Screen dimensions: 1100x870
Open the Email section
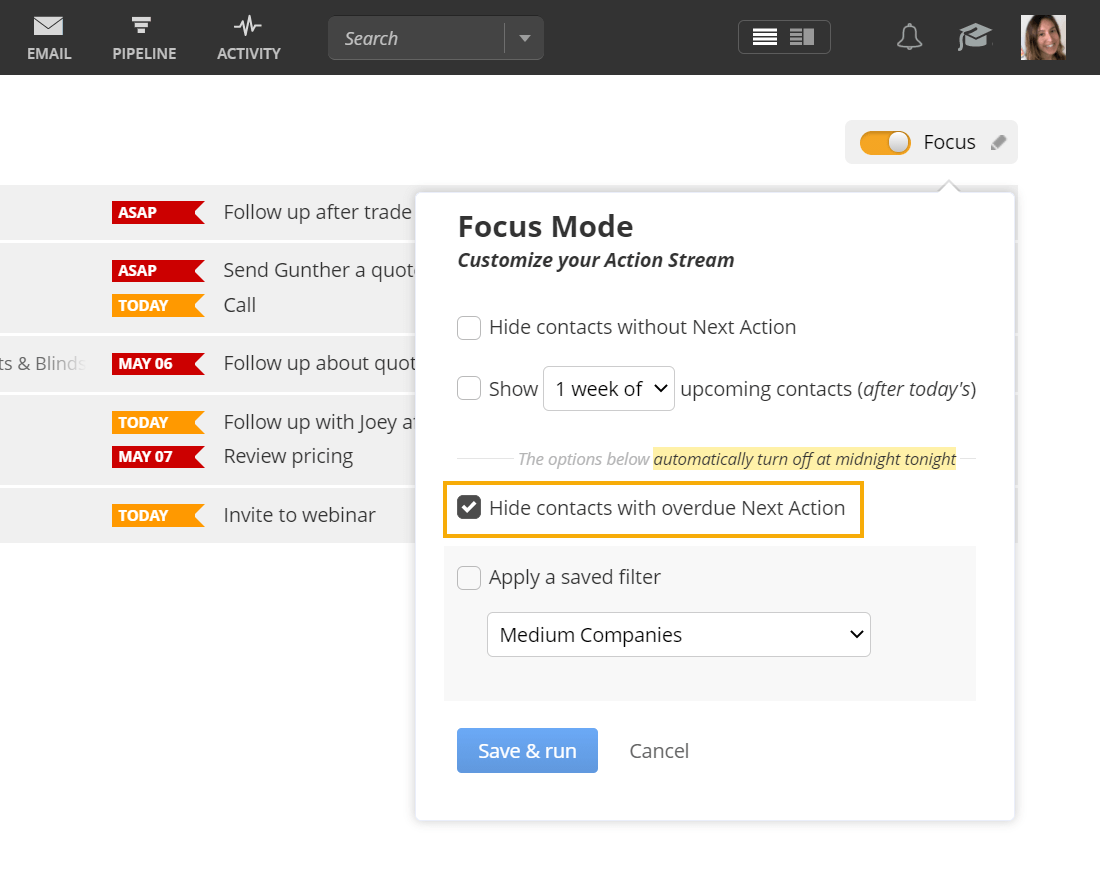(48, 38)
